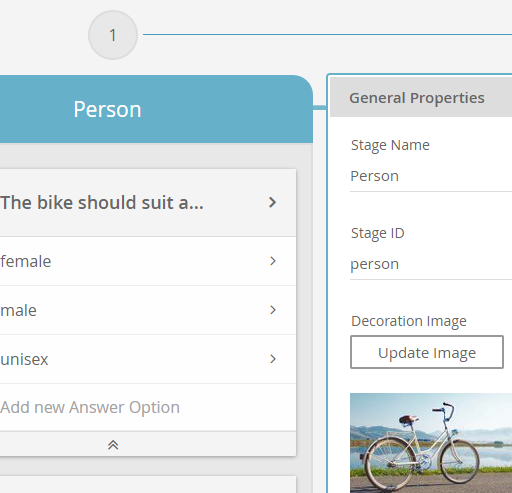Open the female answer option chevron
Screen dimensions: 512x493
pyautogui.click(x=273, y=261)
